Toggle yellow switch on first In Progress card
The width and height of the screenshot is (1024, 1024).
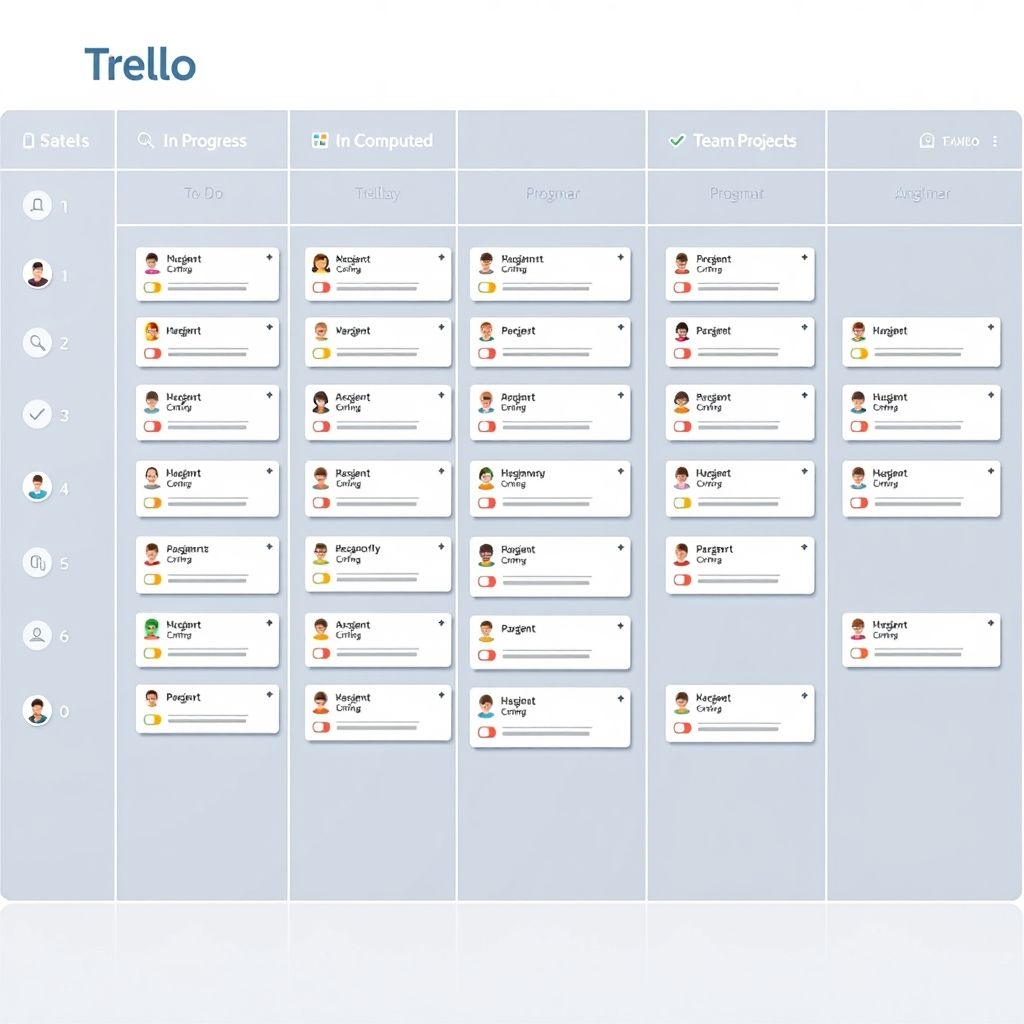(x=152, y=287)
